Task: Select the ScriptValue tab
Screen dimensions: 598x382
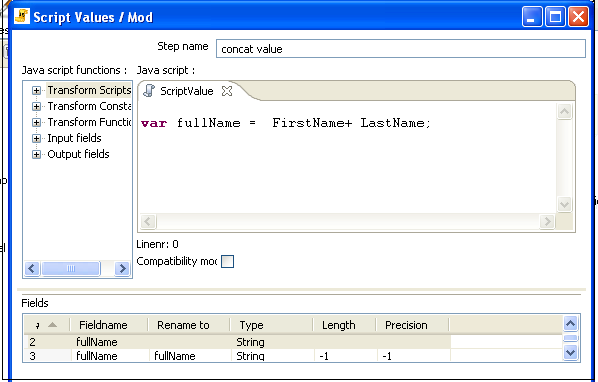Action: (x=186, y=91)
